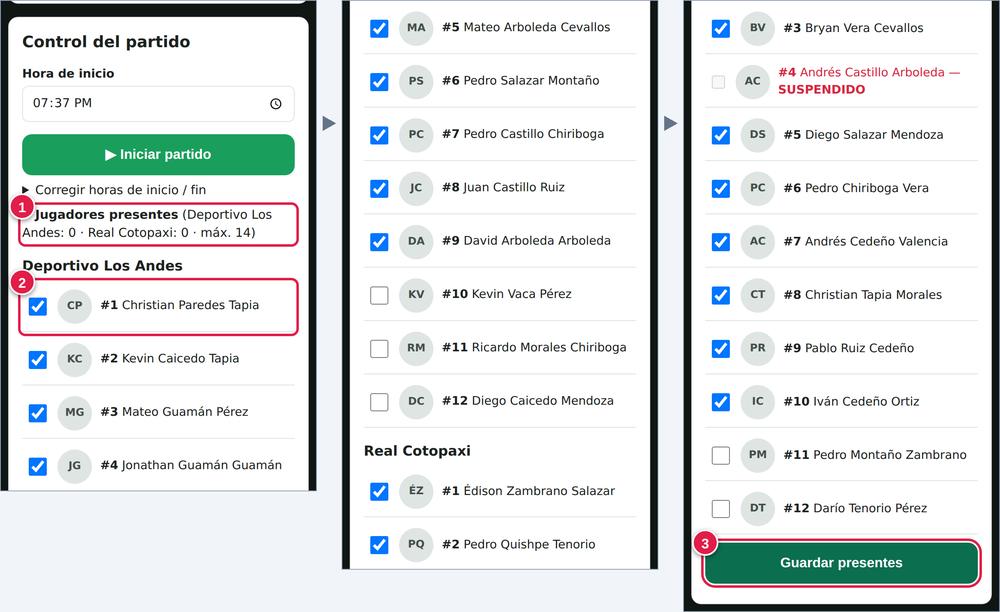Expand Corregir horas de inicio / fin

pos(114,190)
